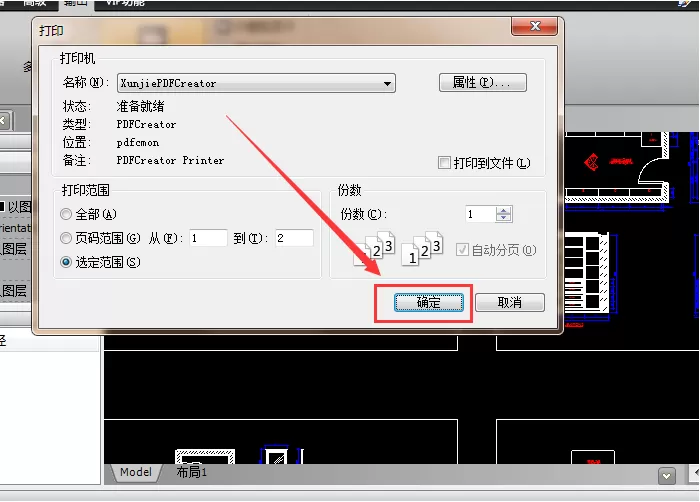Decrease copies with spinner down arrow
The image size is (700, 502).
(504, 218)
